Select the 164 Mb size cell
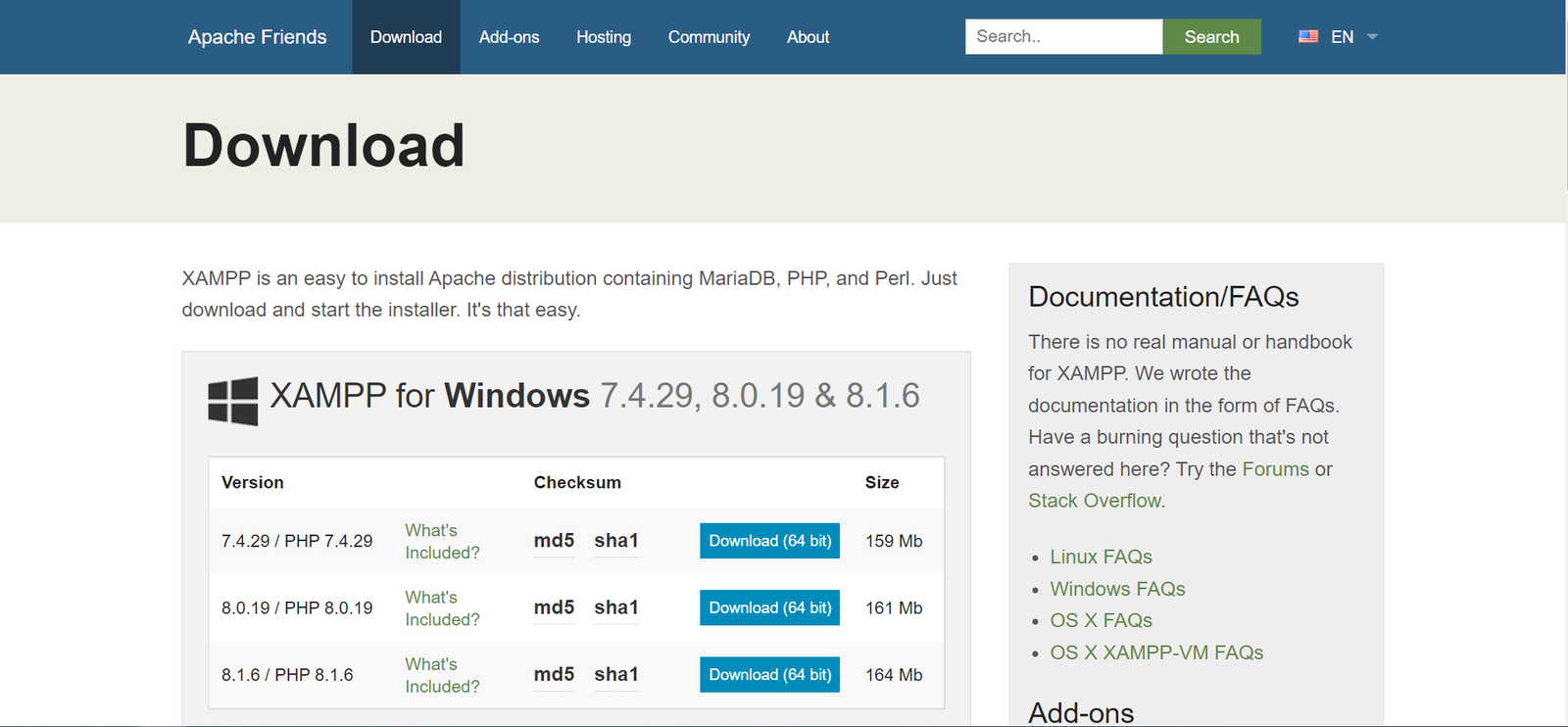1568x727 pixels. (894, 675)
